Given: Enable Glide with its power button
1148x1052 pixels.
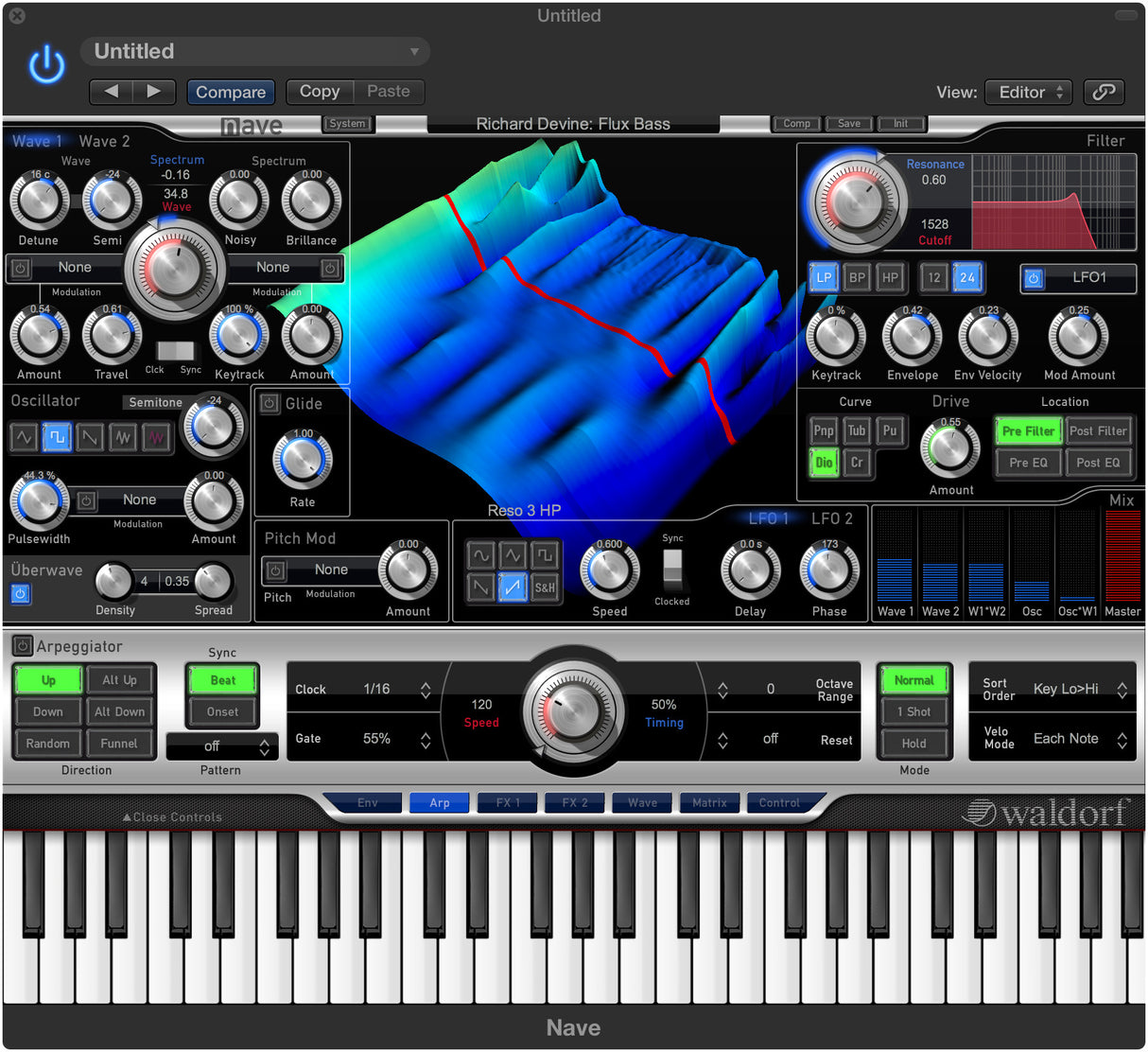Looking at the screenshot, I should pyautogui.click(x=270, y=404).
